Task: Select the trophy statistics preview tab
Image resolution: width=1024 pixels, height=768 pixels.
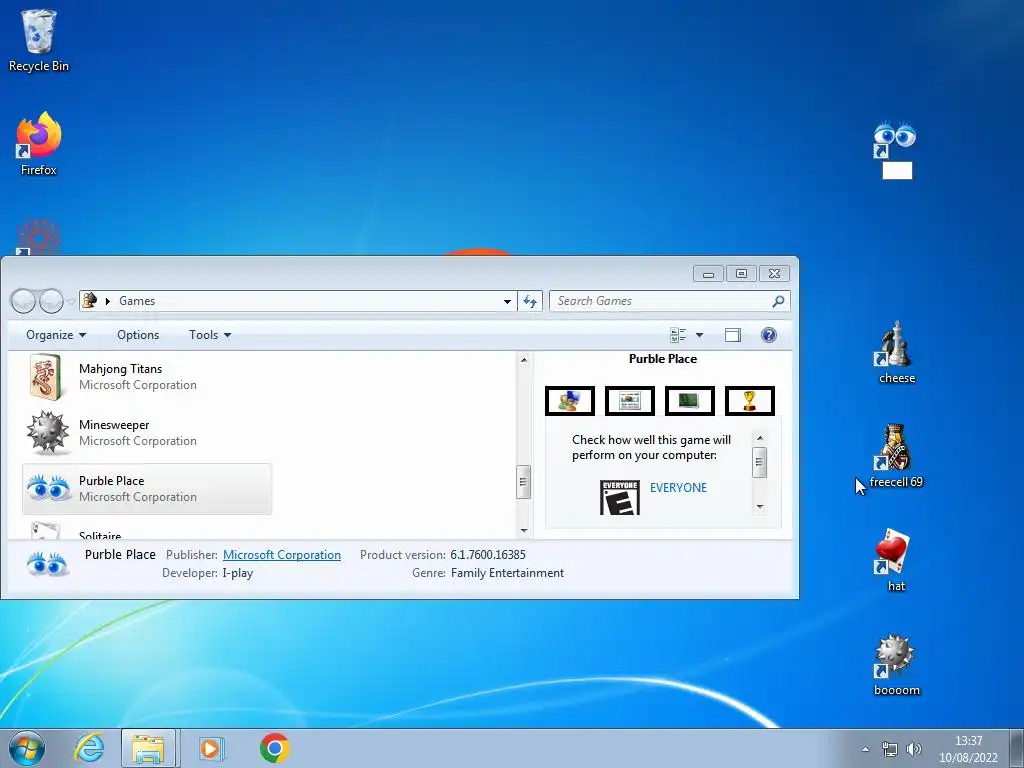Action: (750, 400)
